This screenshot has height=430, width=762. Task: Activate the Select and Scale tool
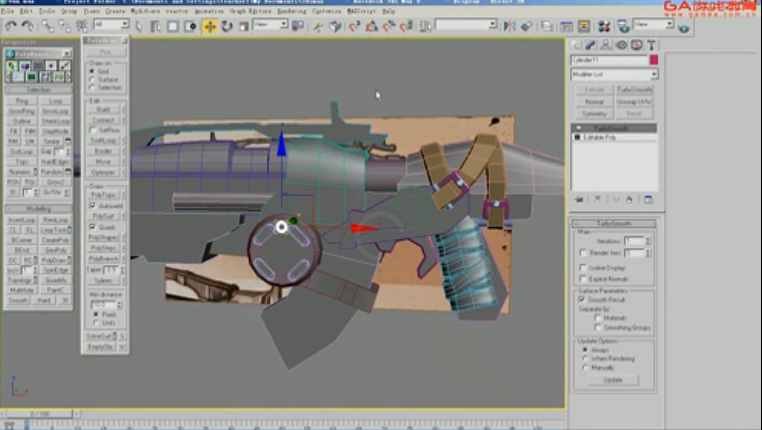(243, 26)
